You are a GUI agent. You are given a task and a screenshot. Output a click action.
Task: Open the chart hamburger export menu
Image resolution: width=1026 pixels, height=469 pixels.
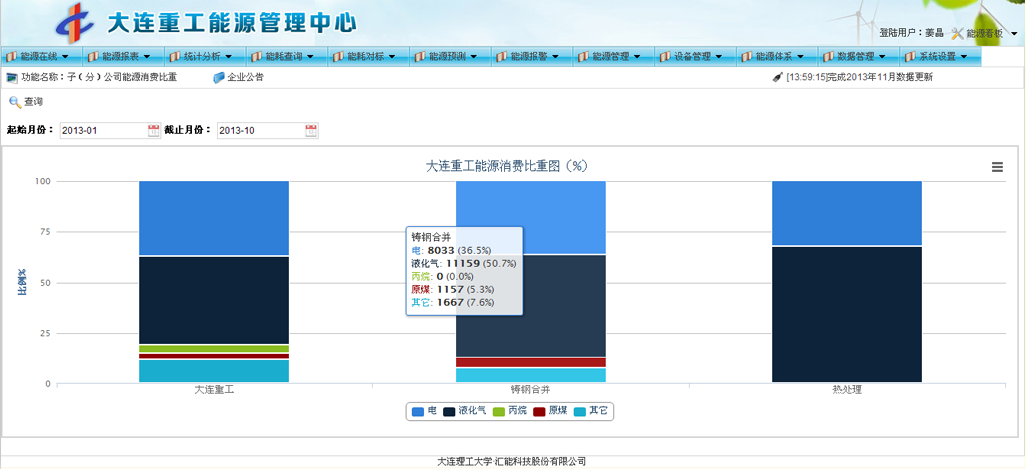[997, 168]
